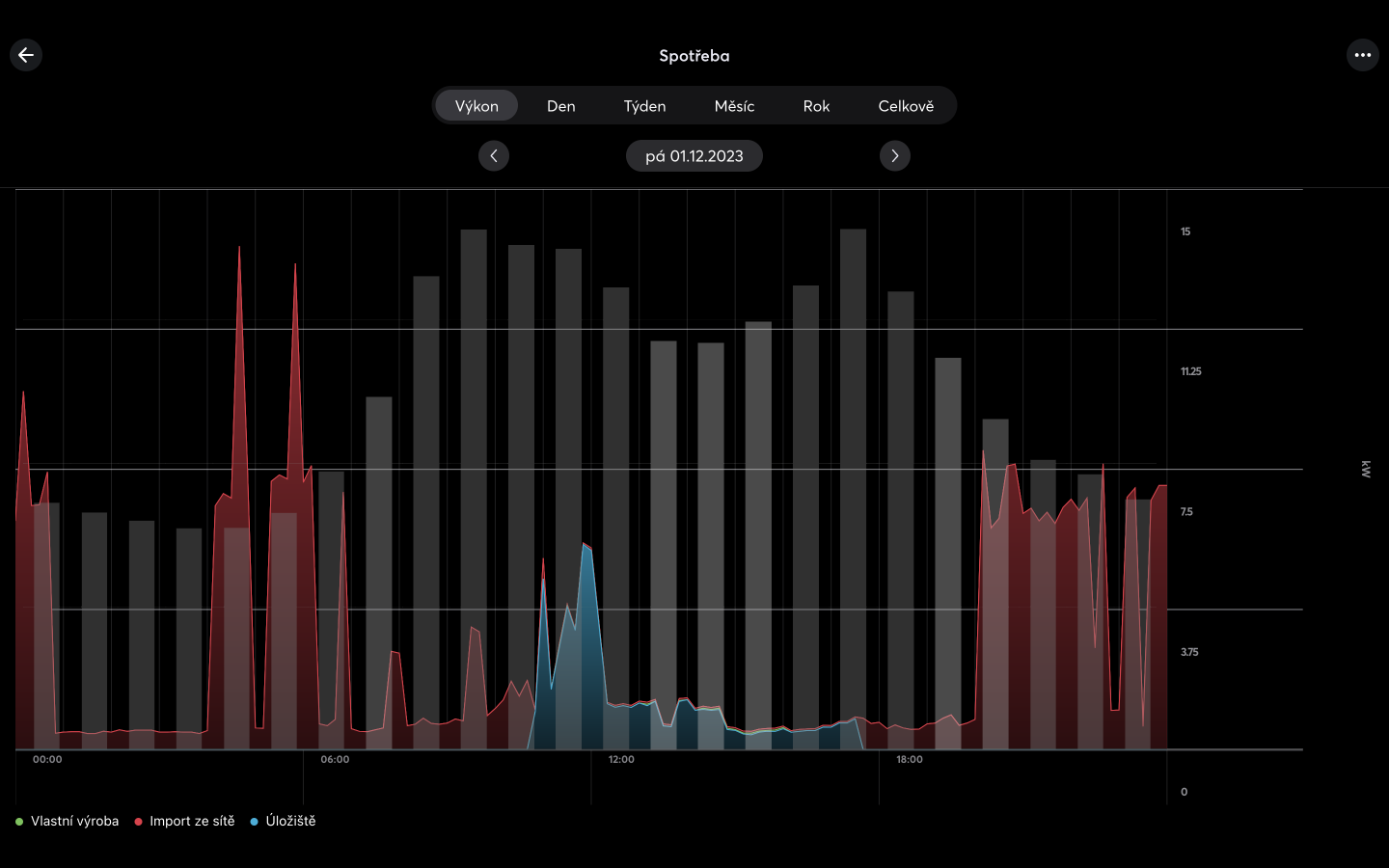Image resolution: width=1389 pixels, height=868 pixels.
Task: Switch to the Týden view
Action: [644, 106]
